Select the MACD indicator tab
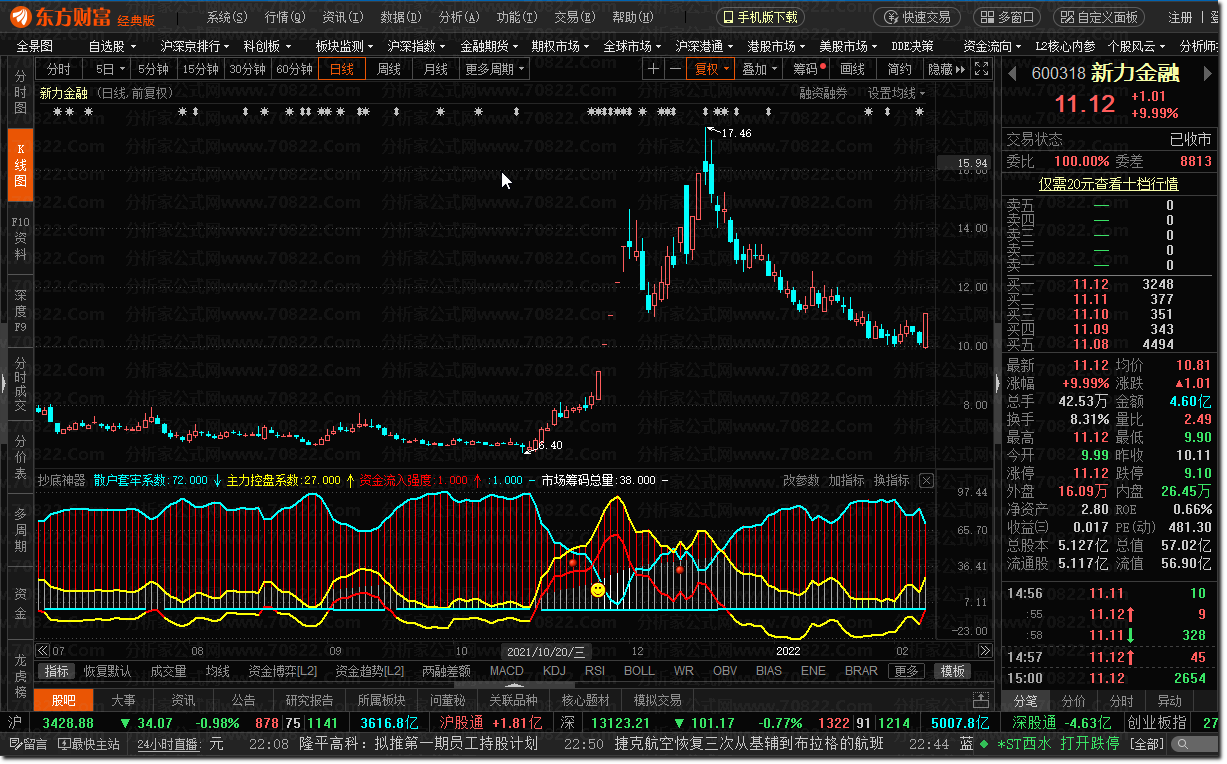 pyautogui.click(x=506, y=671)
